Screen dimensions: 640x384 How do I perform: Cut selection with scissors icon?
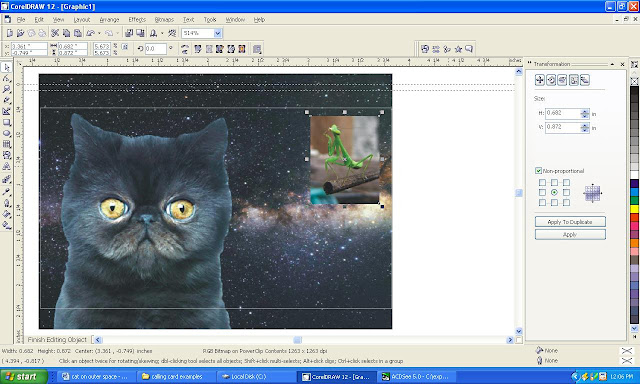pyautogui.click(x=55, y=33)
